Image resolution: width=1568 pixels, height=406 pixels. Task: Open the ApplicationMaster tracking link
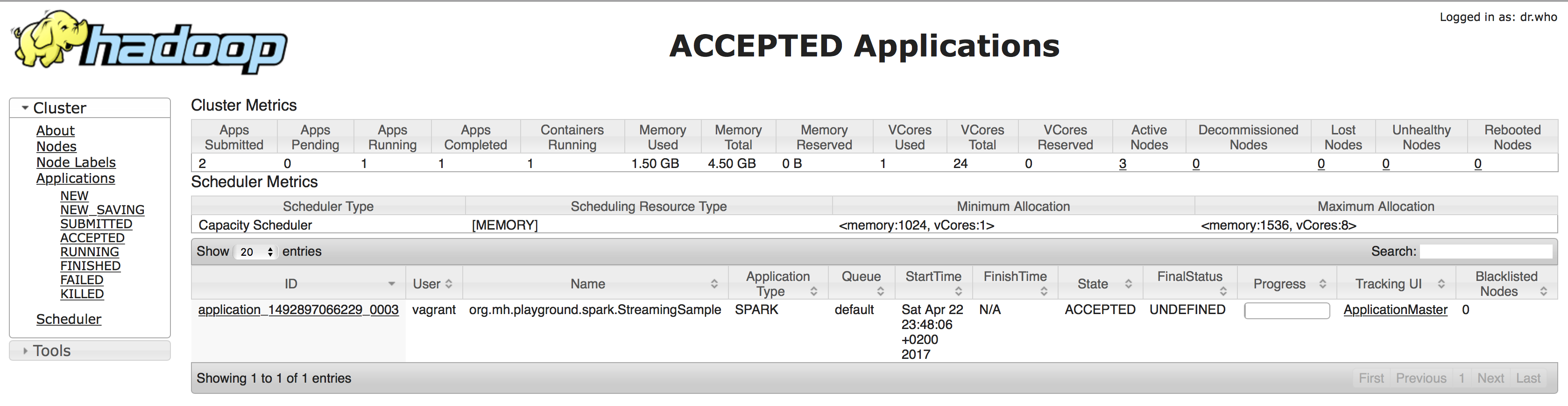click(1395, 310)
